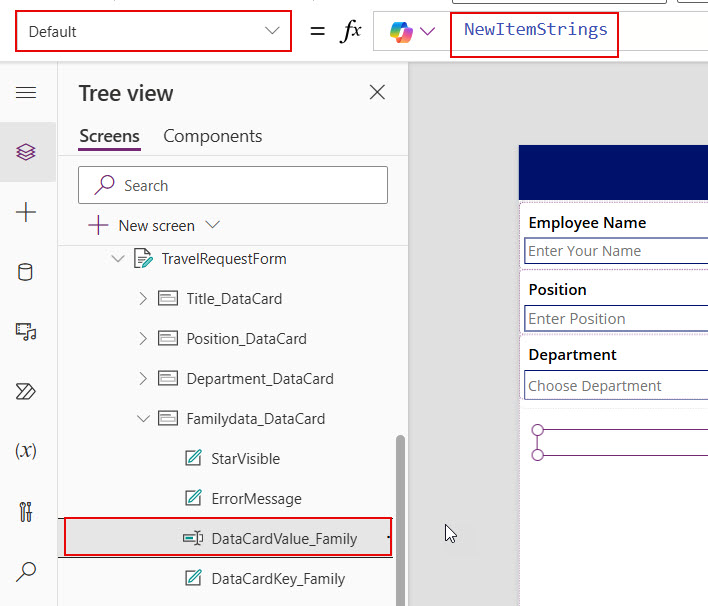This screenshot has width=708, height=606.
Task: Click the Tree view vertical scrollbar
Action: [x=400, y=519]
